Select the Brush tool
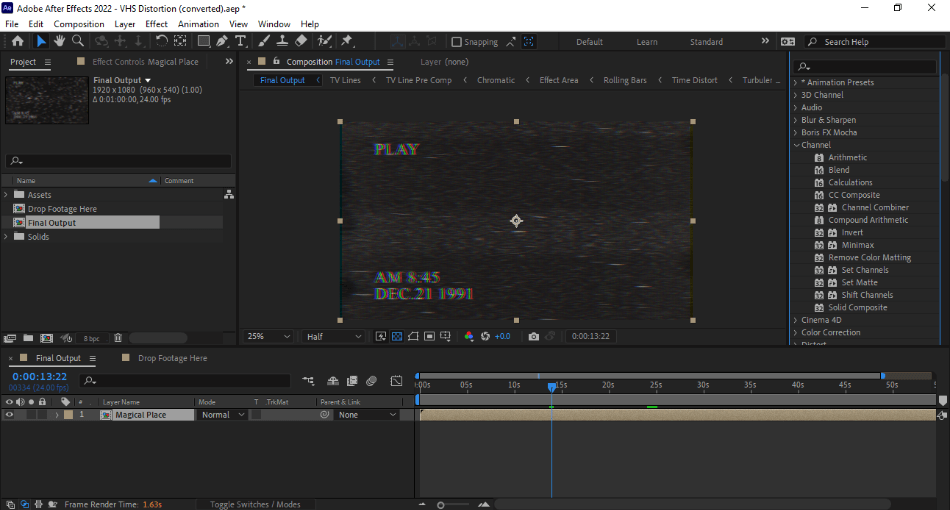Viewport: 950px width, 510px height. click(264, 41)
